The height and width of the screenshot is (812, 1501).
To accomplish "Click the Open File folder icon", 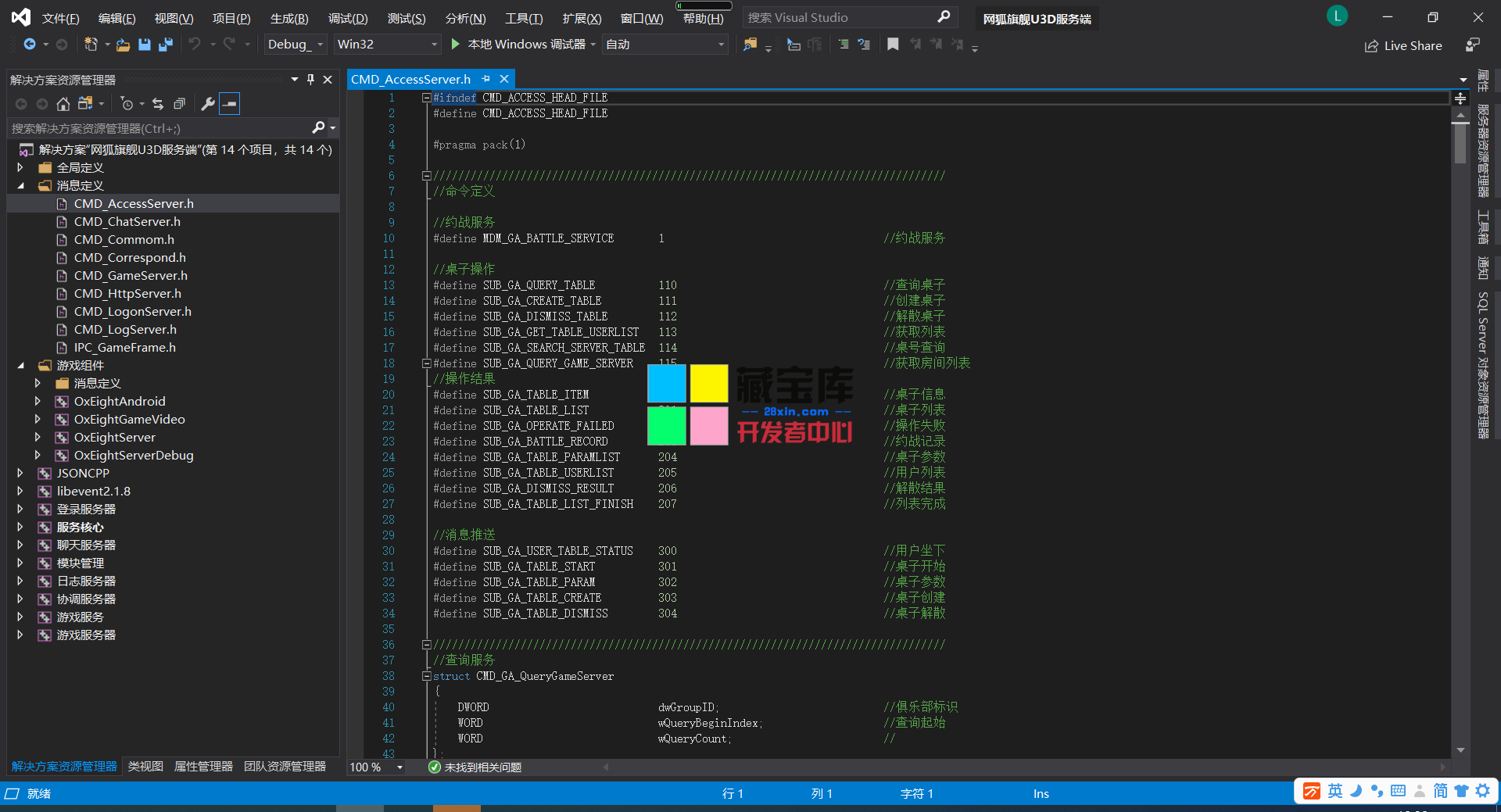I will tap(123, 45).
